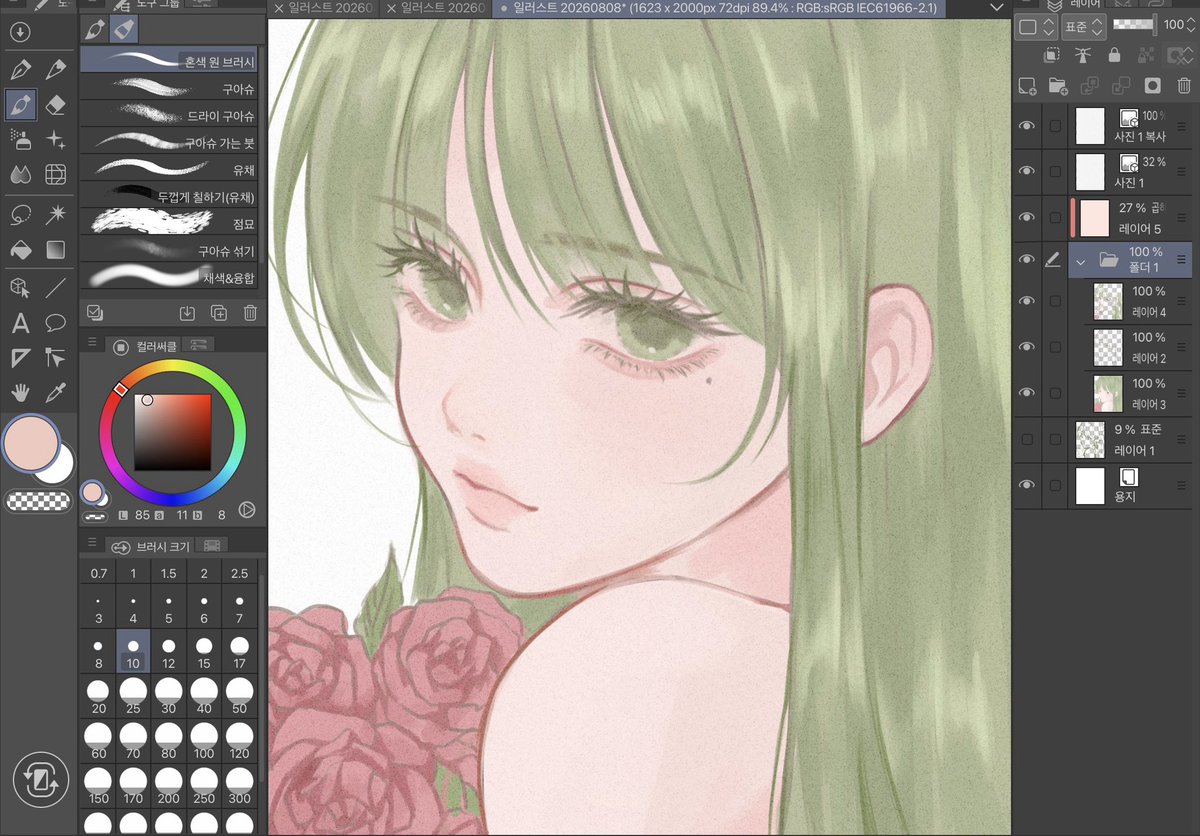Show the hidden 레이어 1 layer
The image size is (1200, 836).
(x=1026, y=439)
